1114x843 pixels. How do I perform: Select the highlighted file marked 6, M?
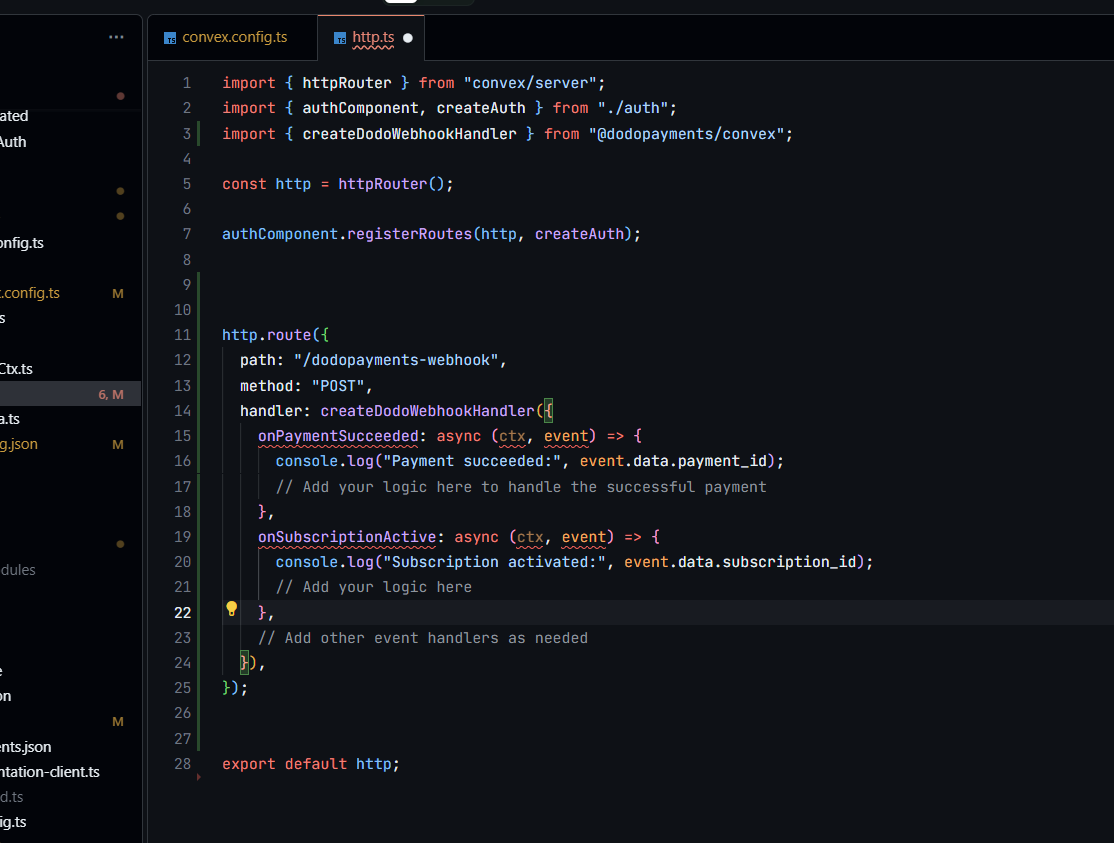pyautogui.click(x=60, y=394)
